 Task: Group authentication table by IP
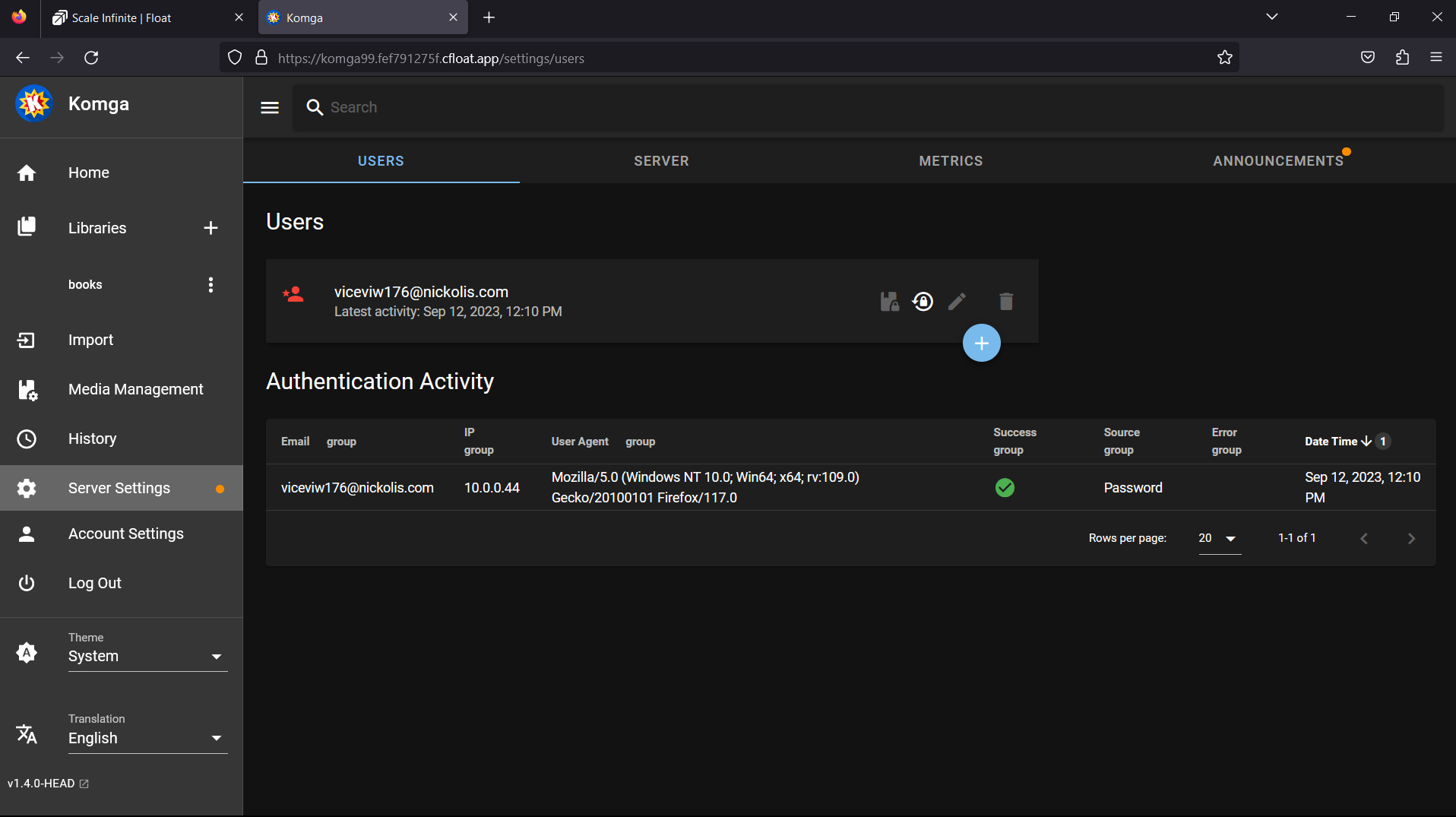point(479,450)
